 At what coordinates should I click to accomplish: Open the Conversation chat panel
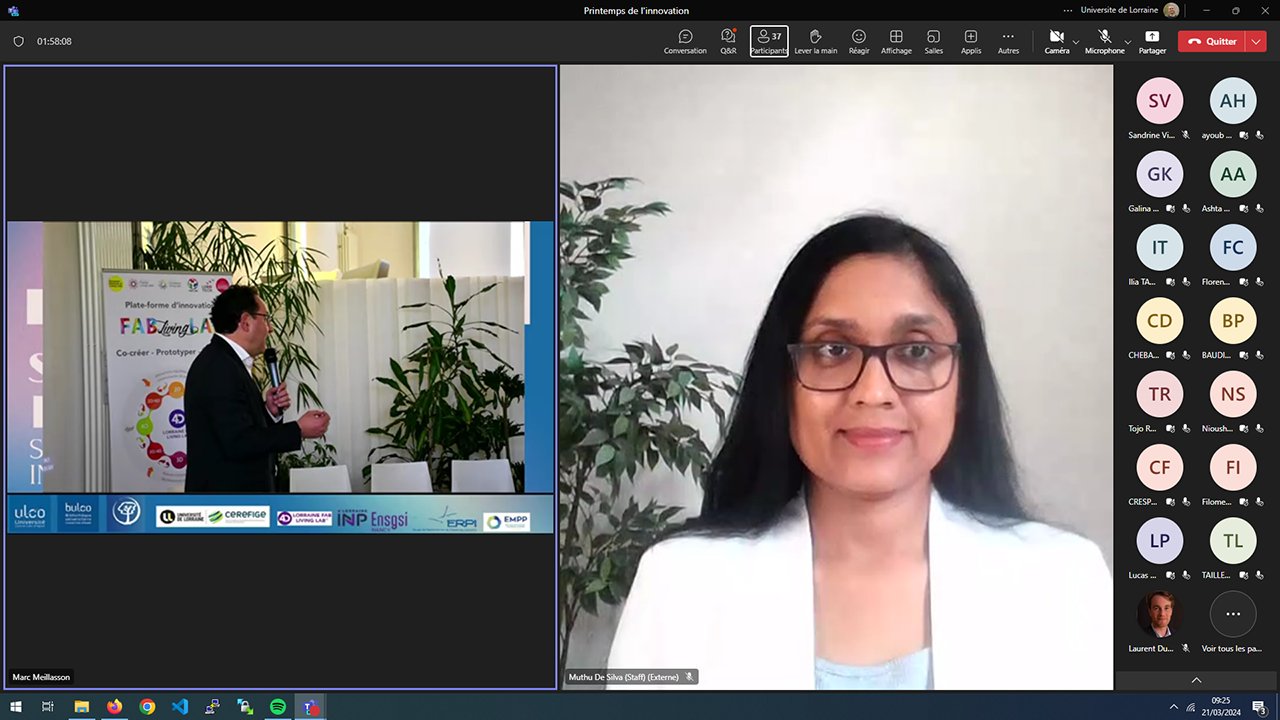pyautogui.click(x=685, y=41)
